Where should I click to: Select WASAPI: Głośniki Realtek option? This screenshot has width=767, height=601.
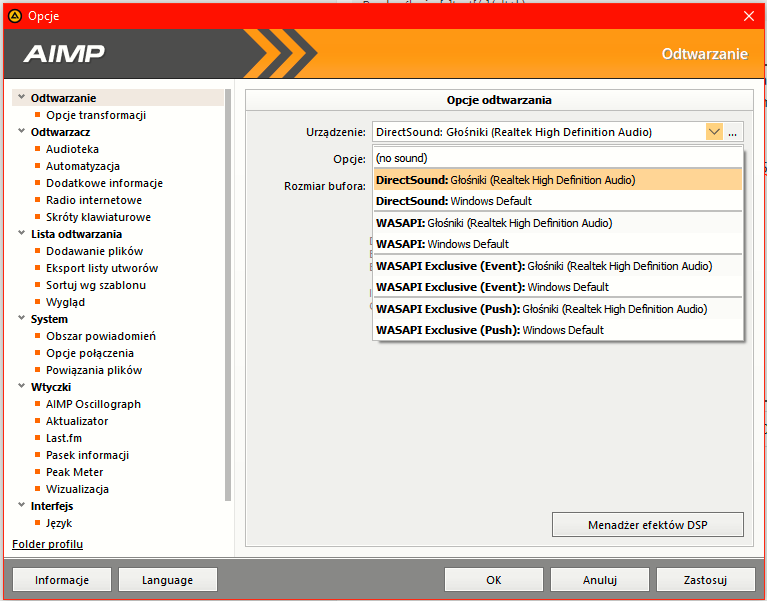coord(558,223)
